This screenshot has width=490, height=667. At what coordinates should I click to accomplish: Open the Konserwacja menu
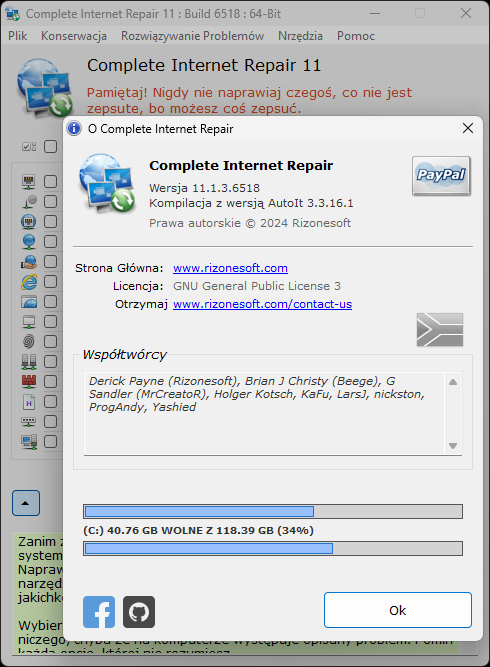click(74, 36)
